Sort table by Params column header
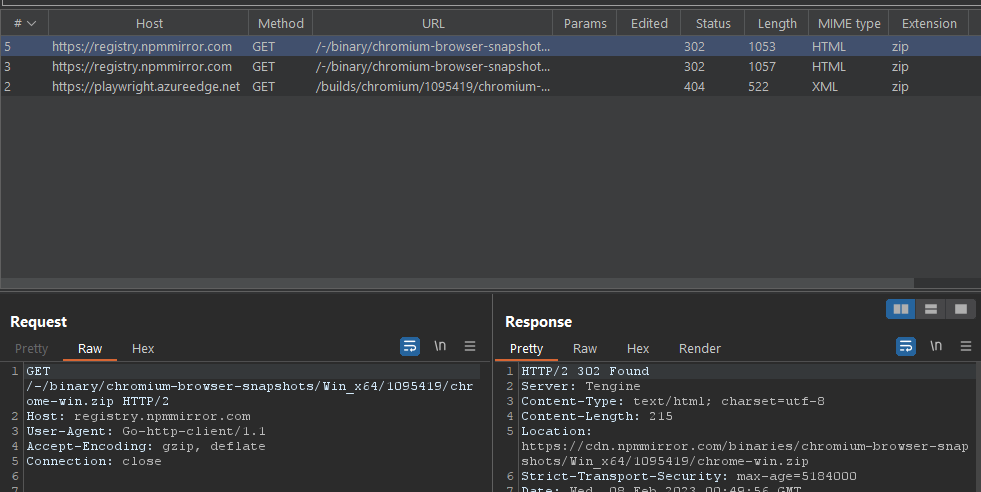981x492 pixels. pos(585,24)
